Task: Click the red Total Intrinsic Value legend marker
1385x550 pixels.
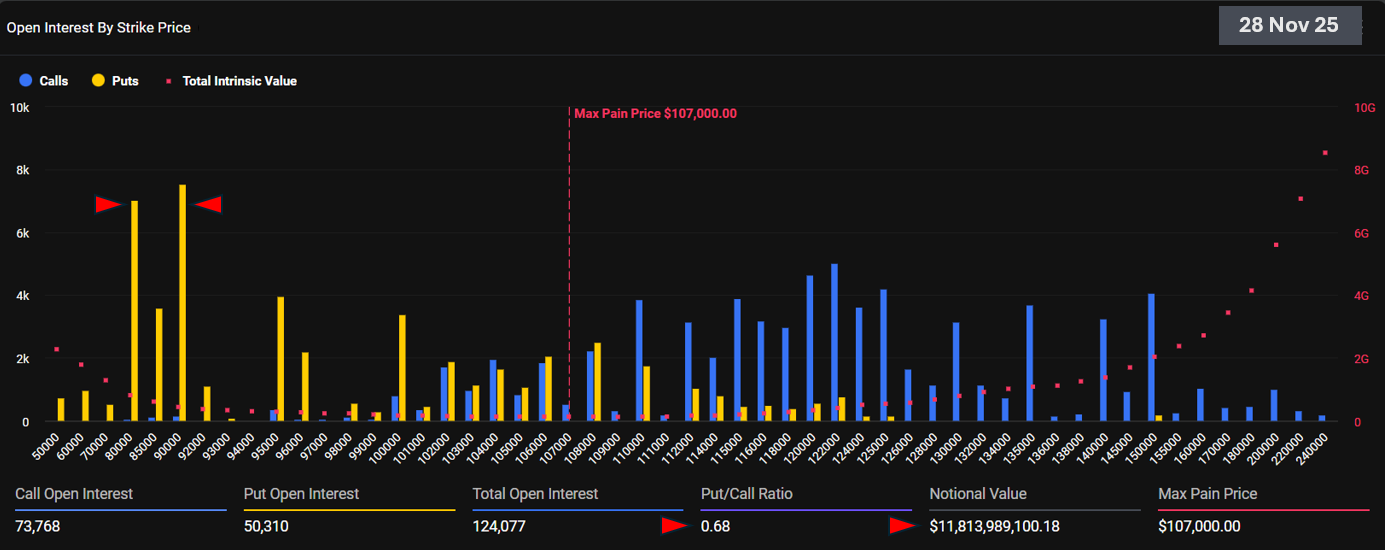Action: [x=168, y=81]
